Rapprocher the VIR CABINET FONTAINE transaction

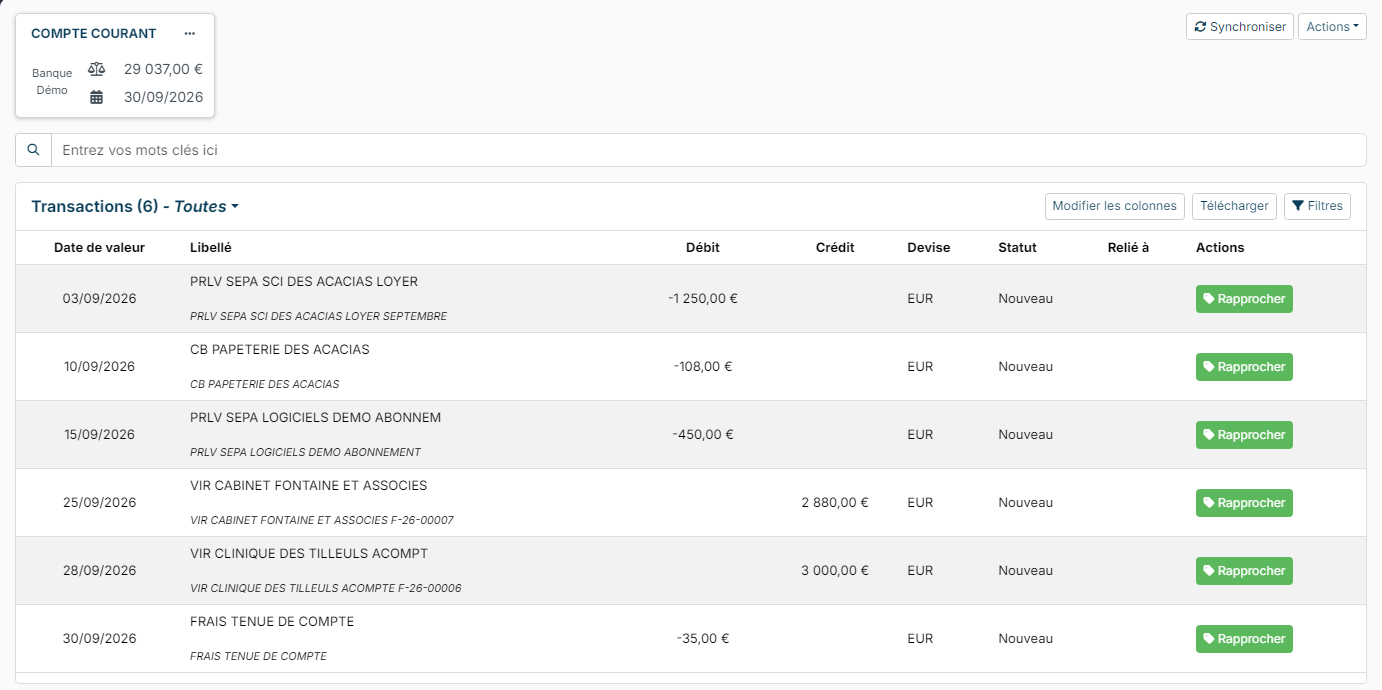(x=1244, y=503)
